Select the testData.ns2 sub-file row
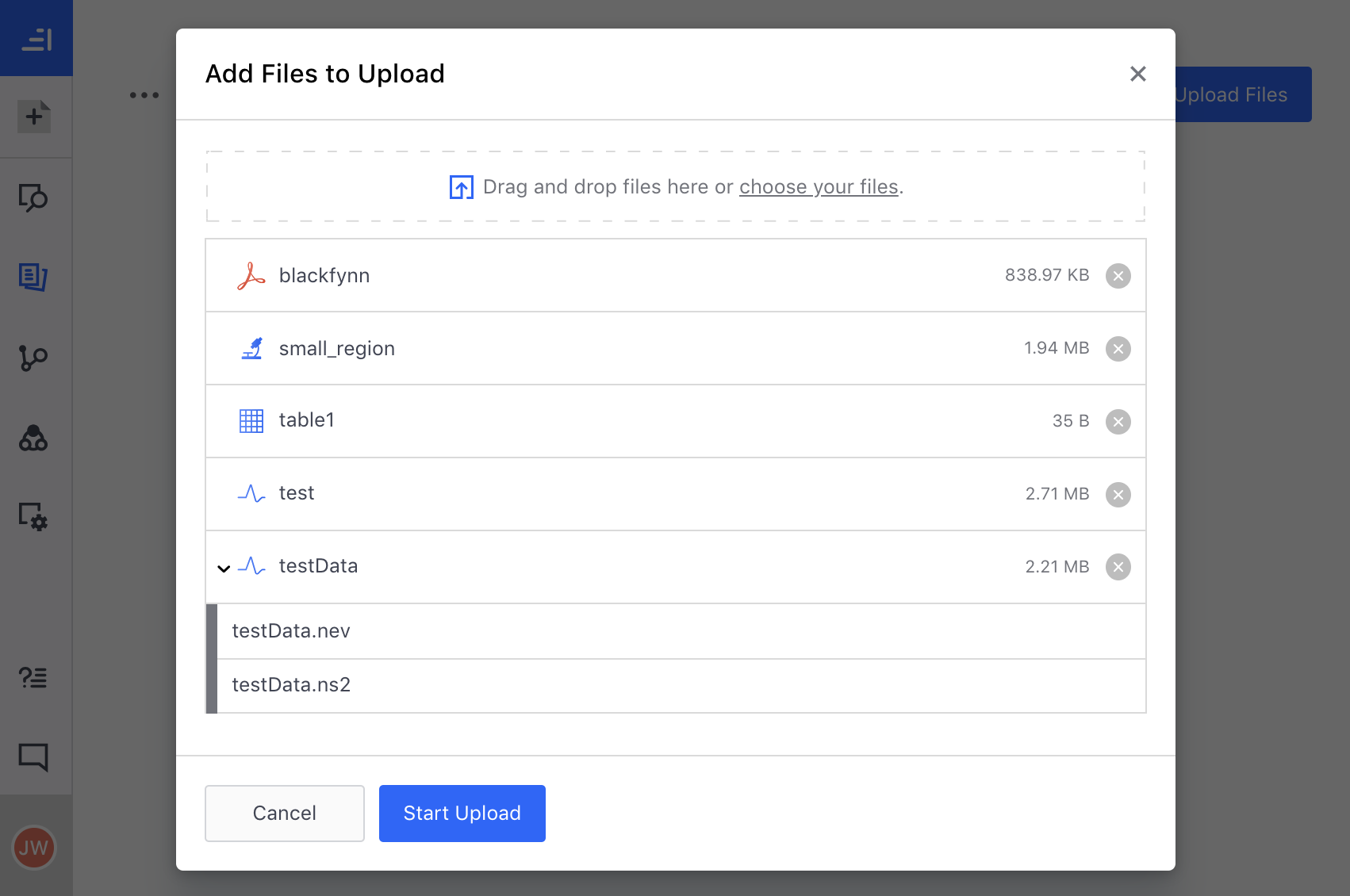 click(x=681, y=686)
